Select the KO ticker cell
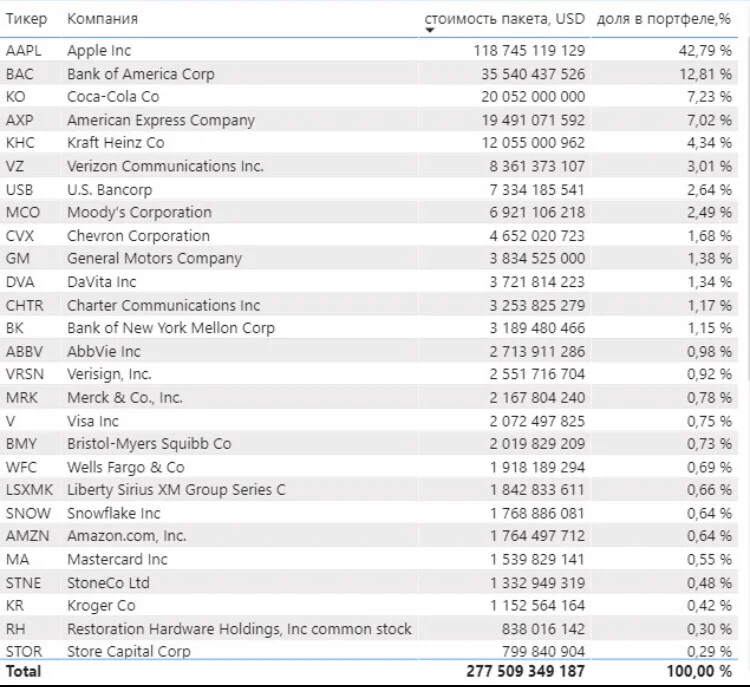 15,97
